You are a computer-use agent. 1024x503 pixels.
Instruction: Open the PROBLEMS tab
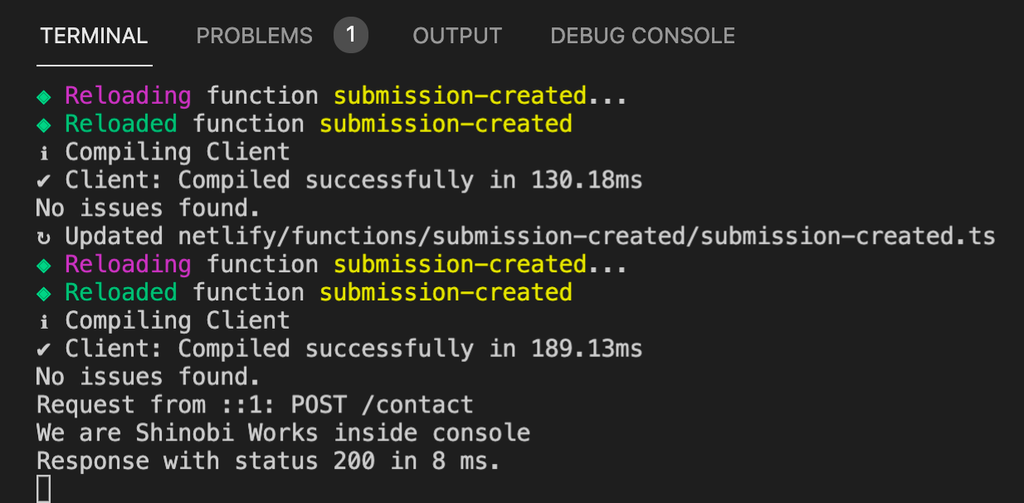[254, 35]
